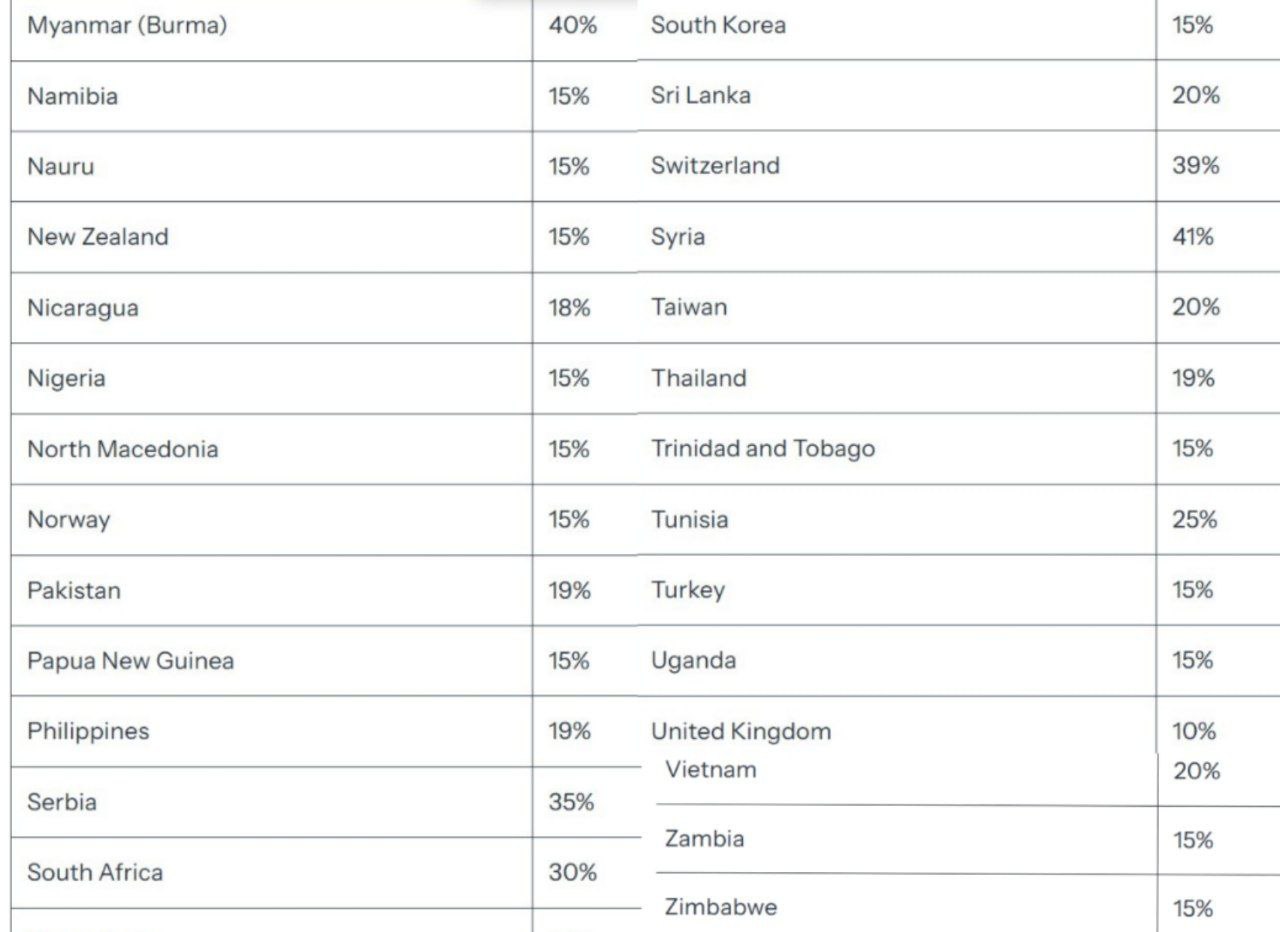Image resolution: width=1280 pixels, height=932 pixels.
Task: Select the Vietnam country name
Action: click(x=711, y=770)
